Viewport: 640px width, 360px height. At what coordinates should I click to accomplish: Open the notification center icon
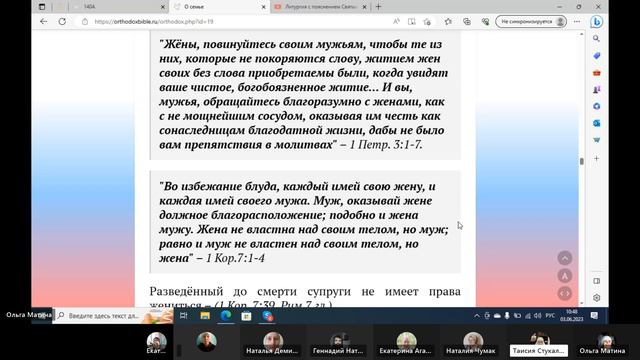point(594,316)
